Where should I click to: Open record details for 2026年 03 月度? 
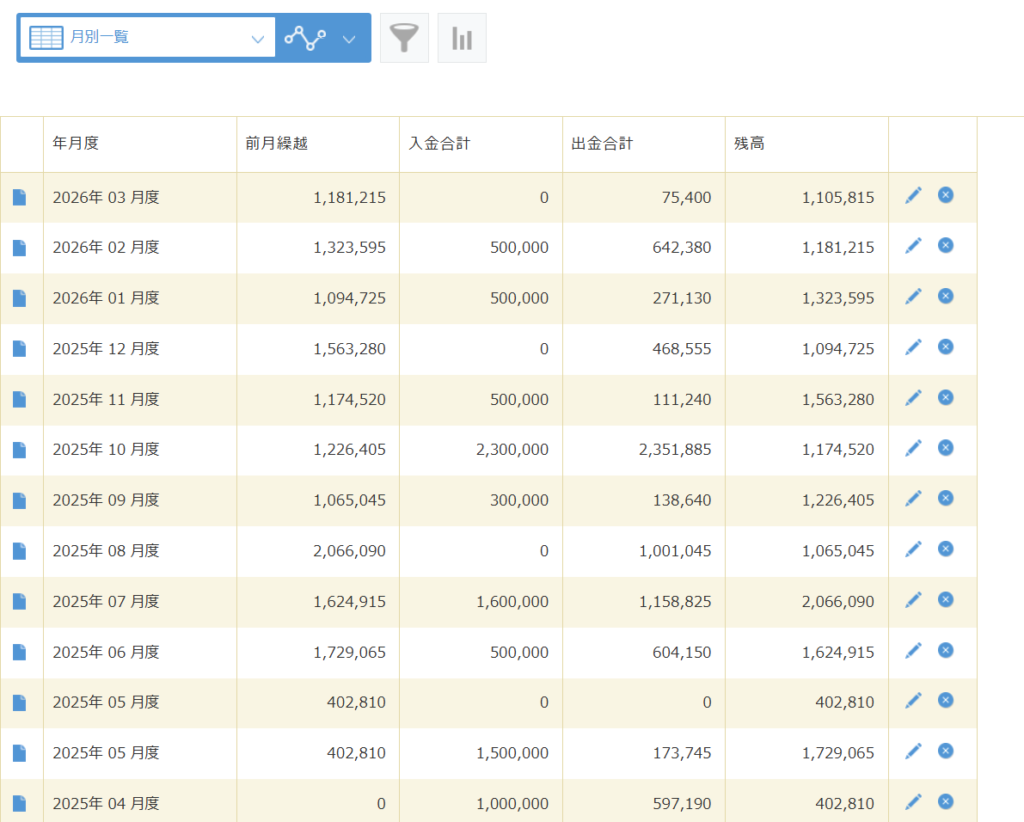[x=20, y=198]
